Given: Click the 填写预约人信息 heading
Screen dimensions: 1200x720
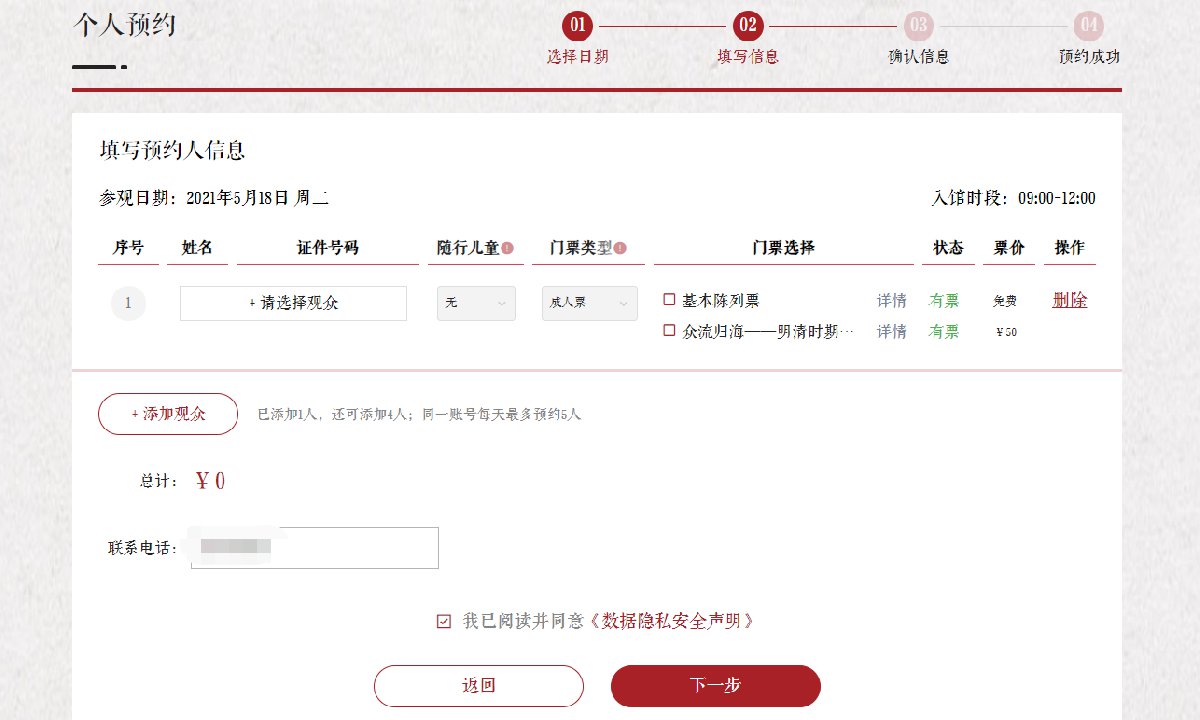Looking at the screenshot, I should [x=173, y=151].
